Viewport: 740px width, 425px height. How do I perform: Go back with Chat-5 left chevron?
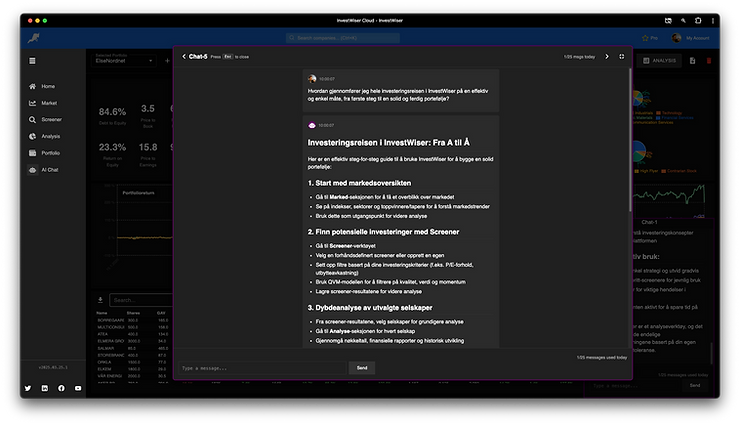[x=184, y=57]
